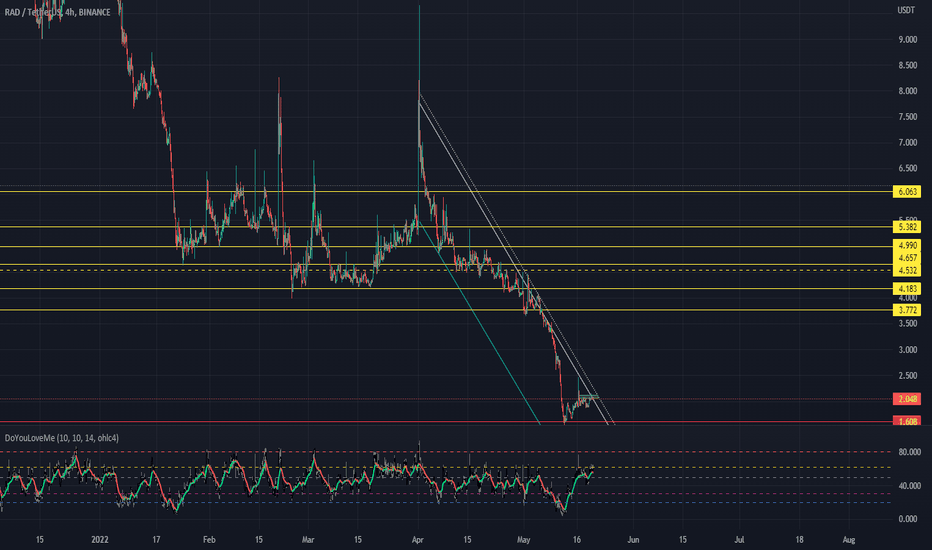Image resolution: width=932 pixels, height=550 pixels.
Task: Click the 8.000 price axis value
Action: 907,91
